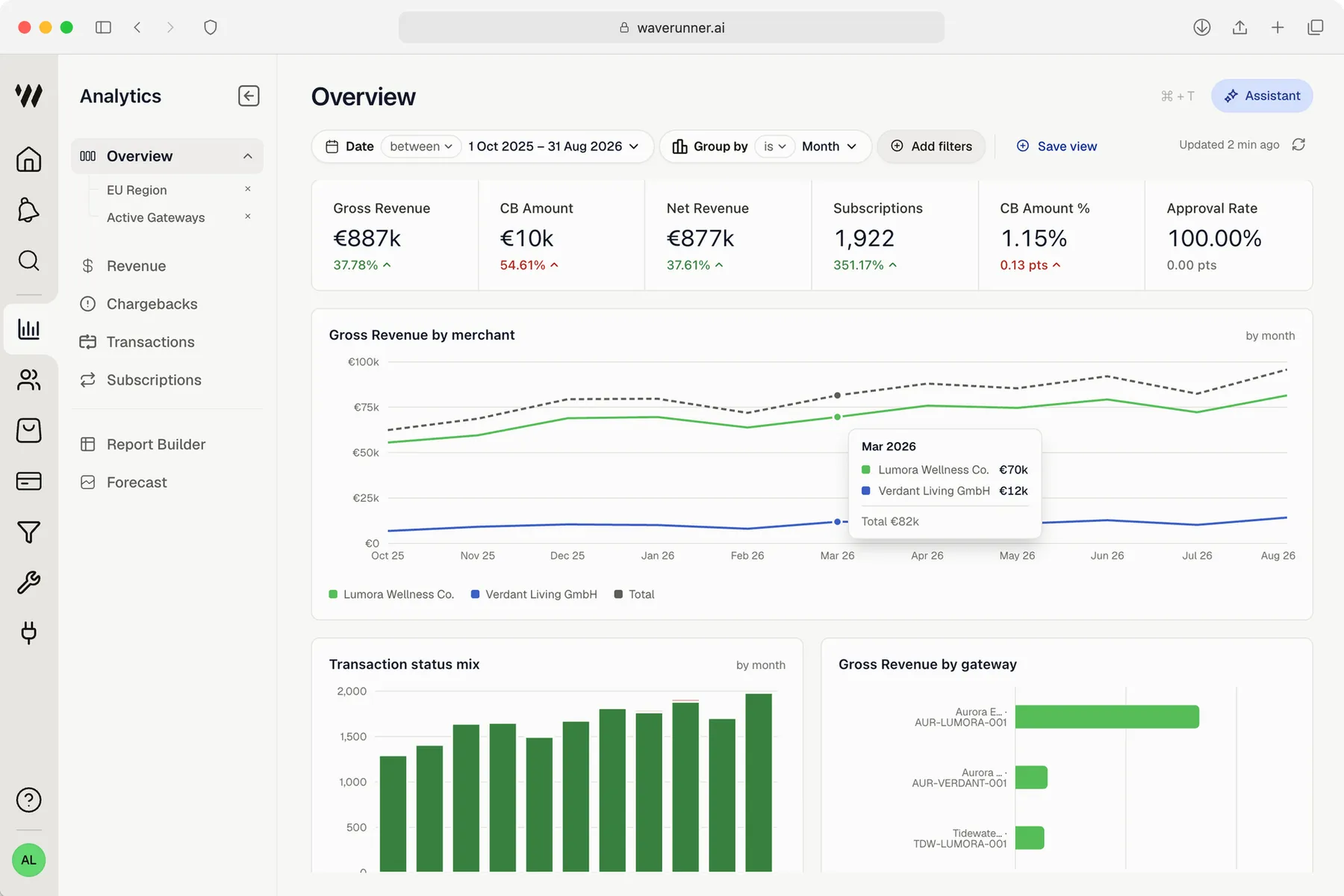This screenshot has height=896, width=1344.
Task: Open the funnel icon in left rail
Action: tap(28, 532)
